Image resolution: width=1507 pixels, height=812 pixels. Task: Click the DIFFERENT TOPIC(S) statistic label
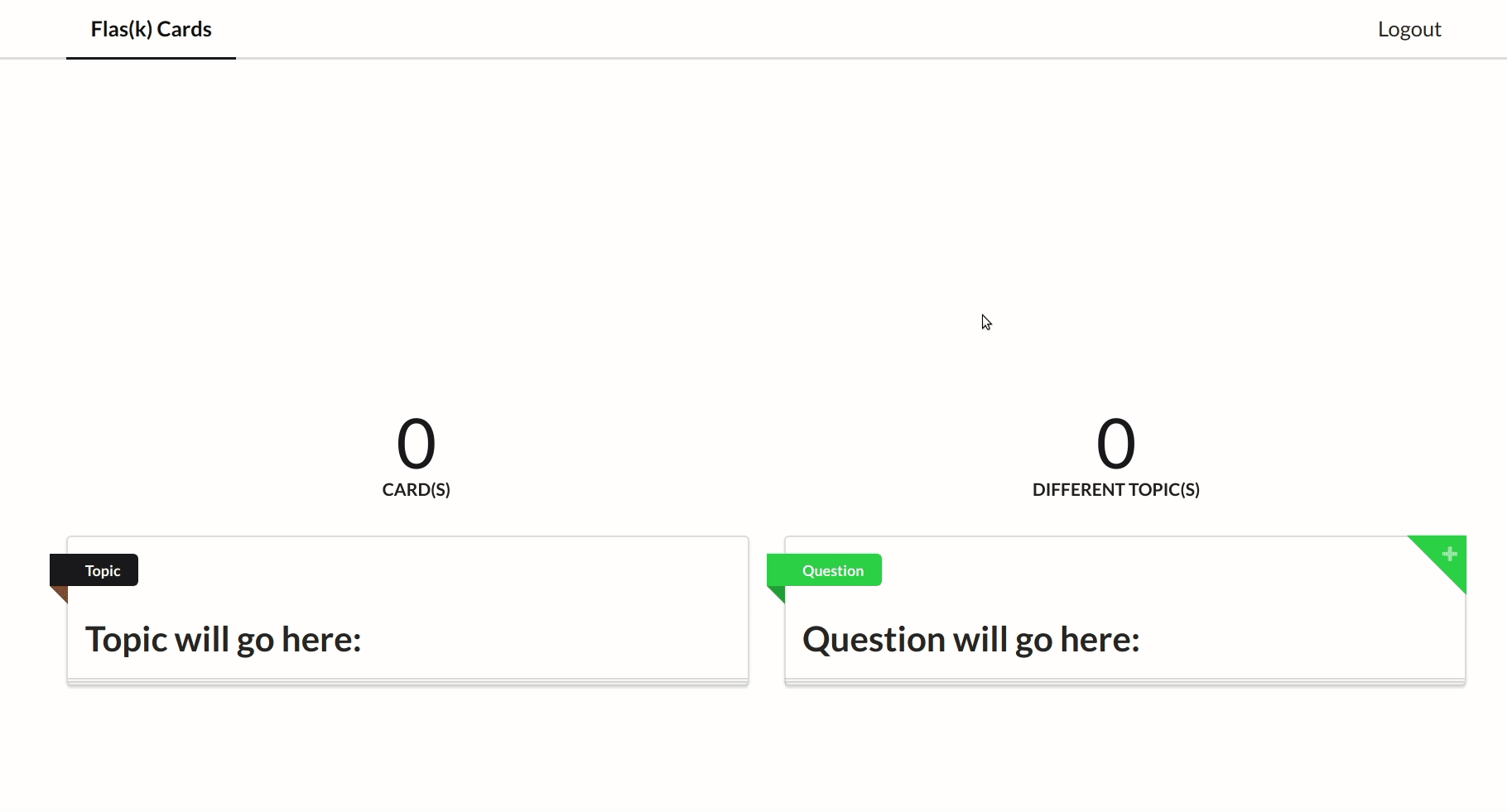(x=1115, y=489)
